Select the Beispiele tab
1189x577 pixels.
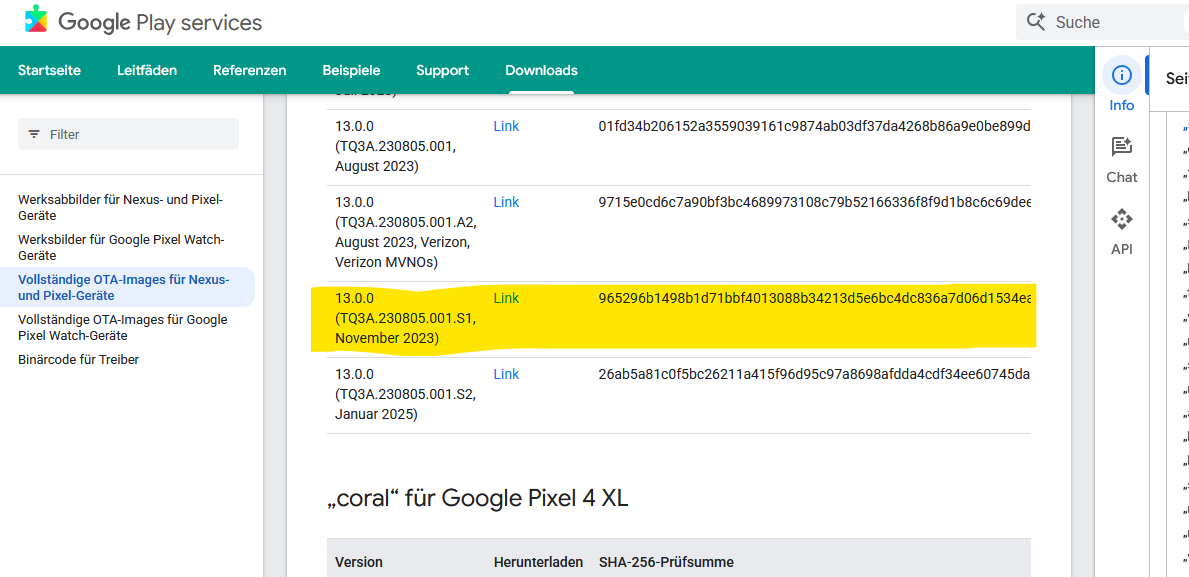pos(351,70)
